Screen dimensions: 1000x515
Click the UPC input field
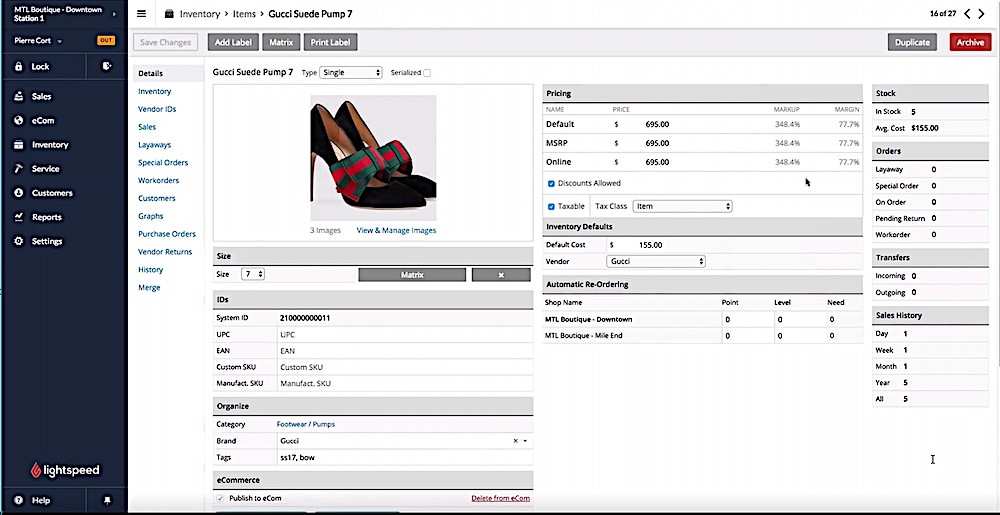point(405,334)
